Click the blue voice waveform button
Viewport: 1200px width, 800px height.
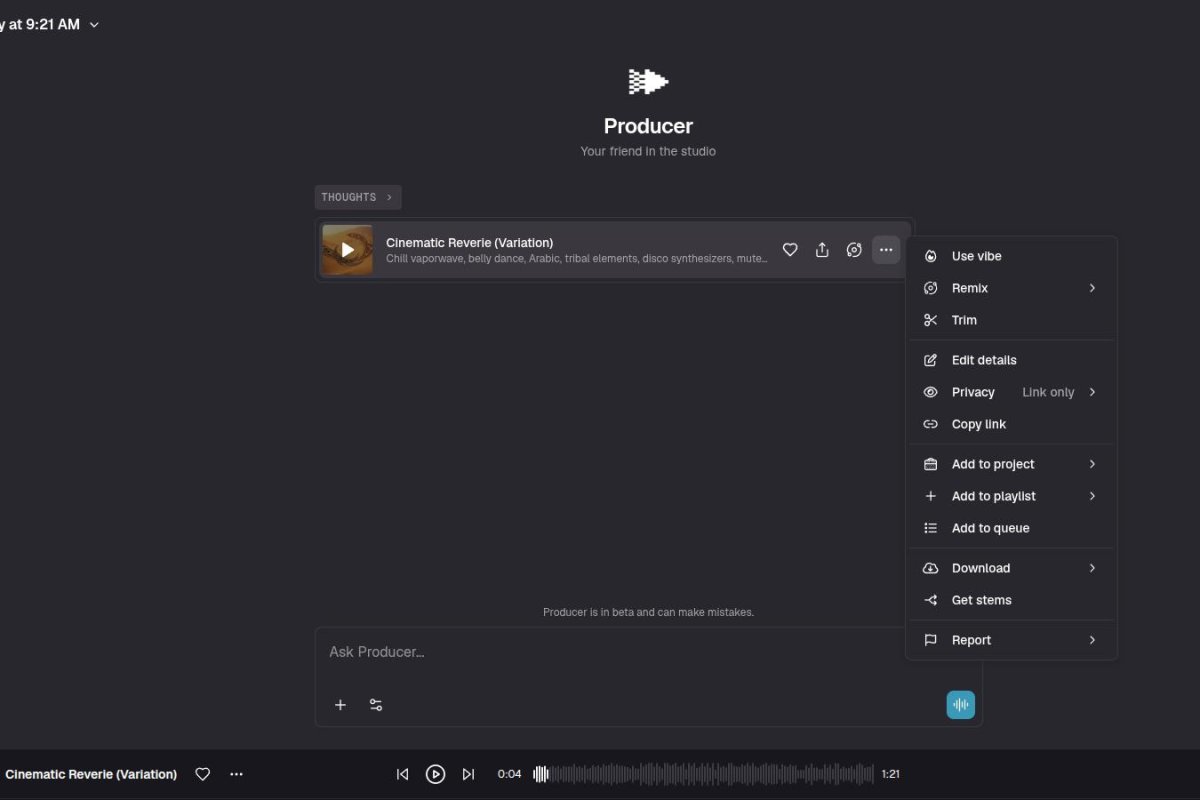coord(960,704)
